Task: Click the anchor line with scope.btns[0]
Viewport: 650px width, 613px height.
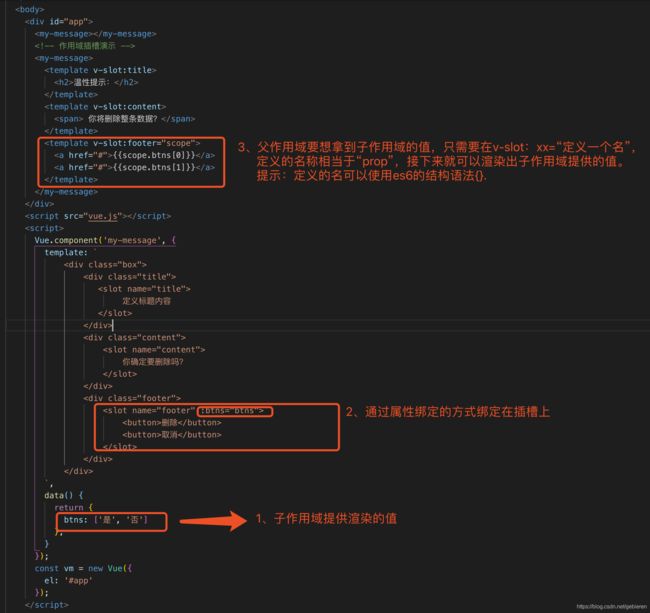Action: tap(134, 155)
